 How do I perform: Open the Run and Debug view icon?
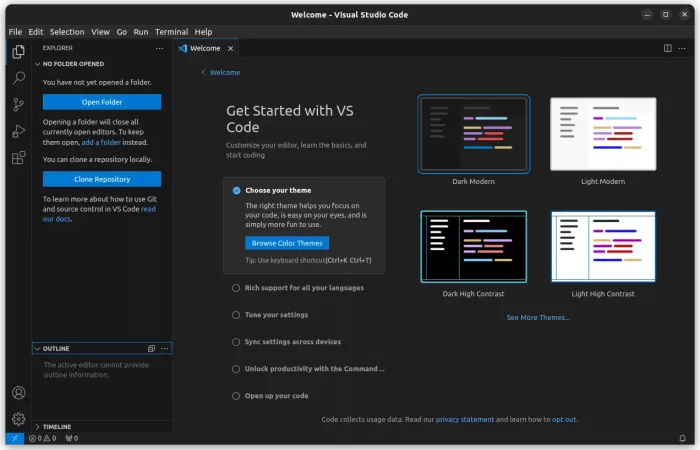click(x=18, y=131)
